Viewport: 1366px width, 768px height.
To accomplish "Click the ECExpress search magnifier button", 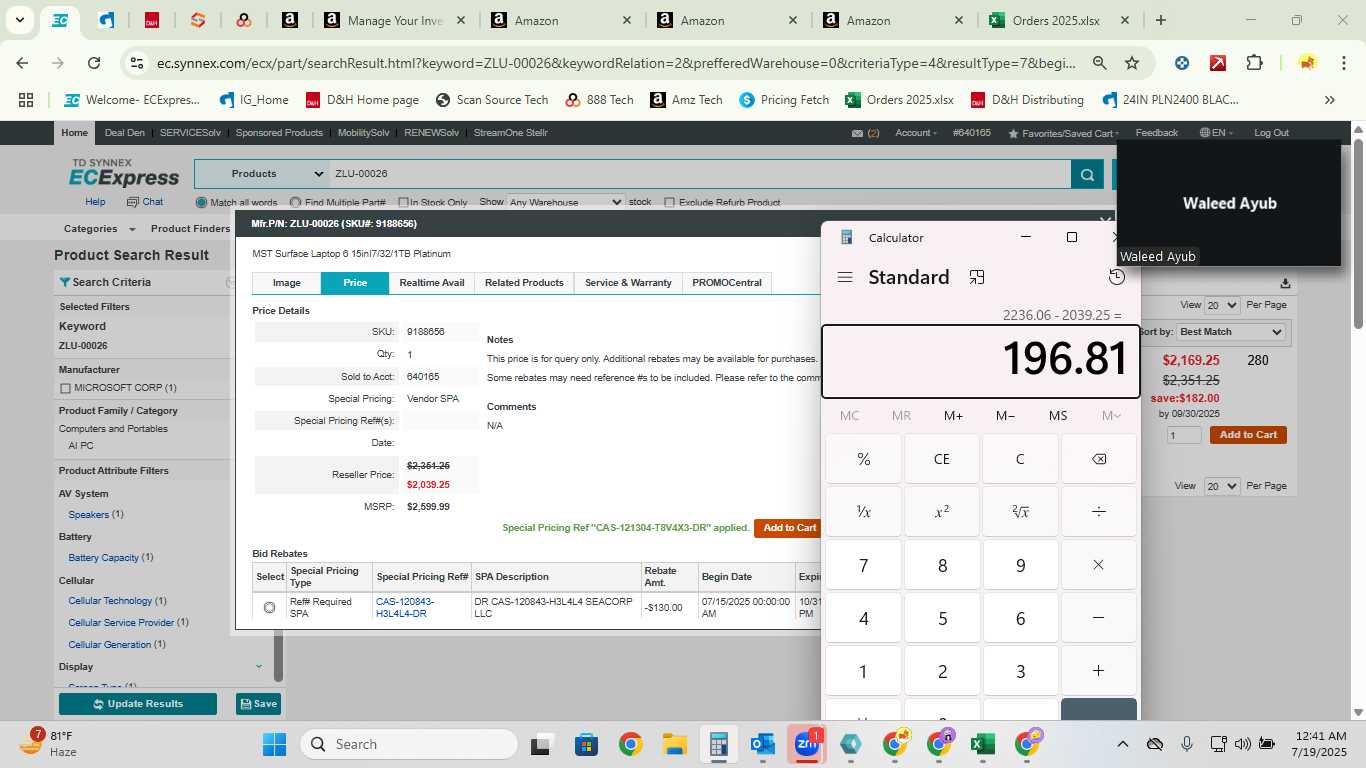I will point(1087,175).
